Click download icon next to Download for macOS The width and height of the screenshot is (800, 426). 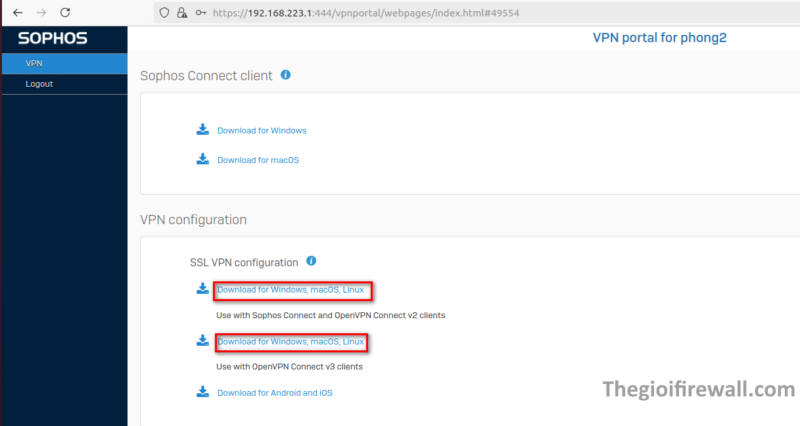pyautogui.click(x=202, y=159)
